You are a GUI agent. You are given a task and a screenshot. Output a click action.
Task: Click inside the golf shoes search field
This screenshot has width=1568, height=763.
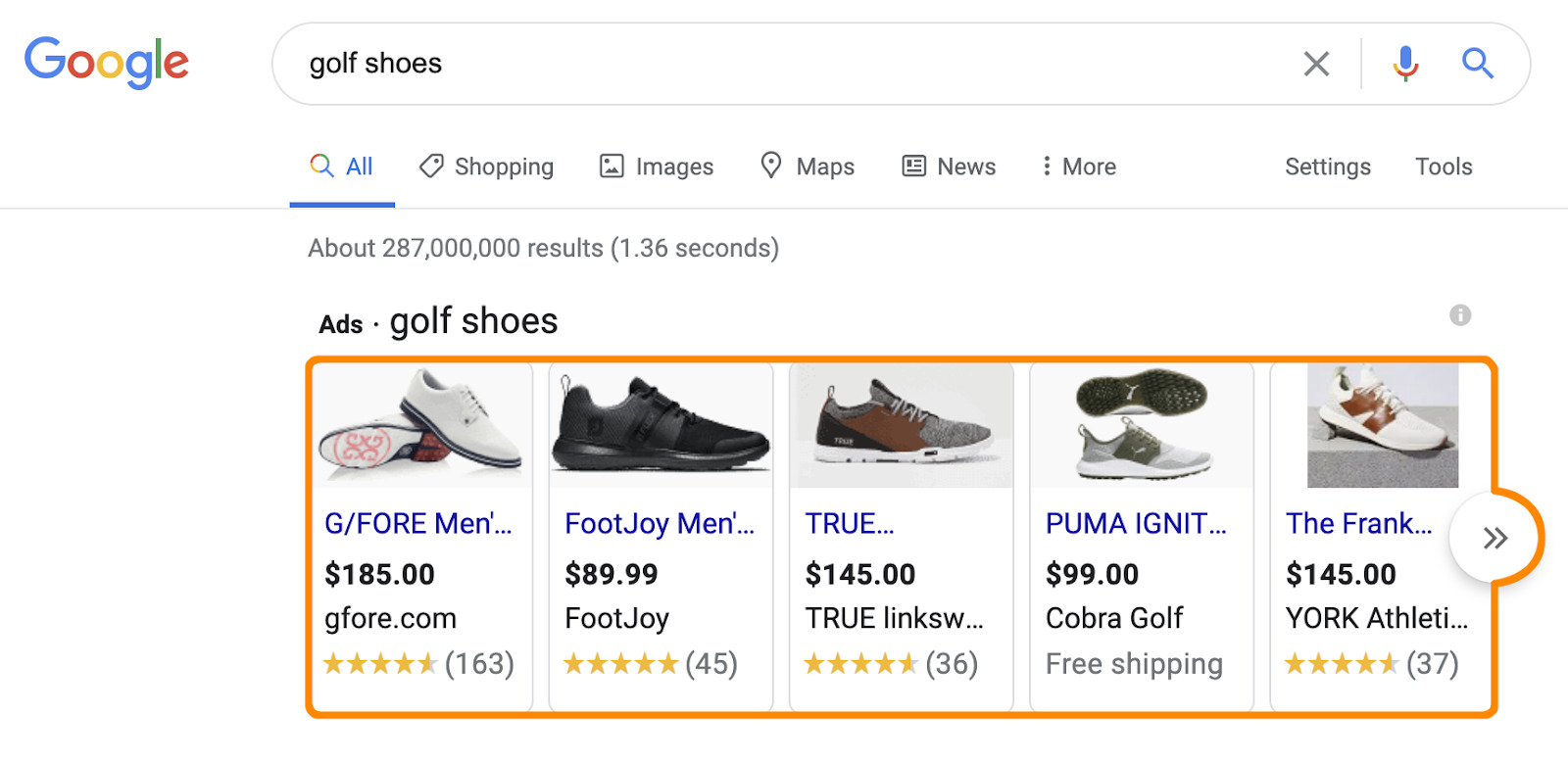pos(784,64)
